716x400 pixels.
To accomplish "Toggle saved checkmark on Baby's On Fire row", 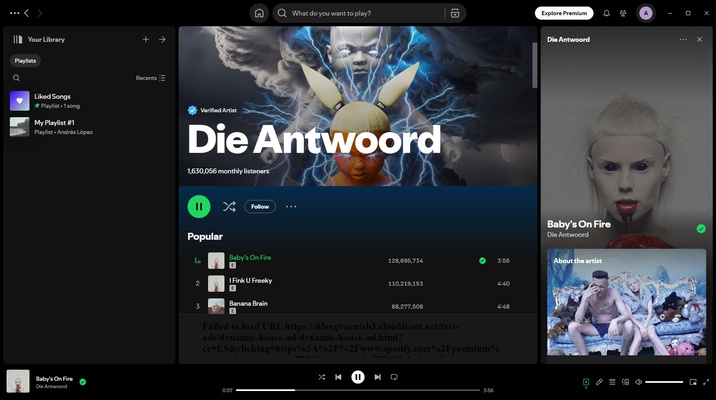I will [482, 261].
